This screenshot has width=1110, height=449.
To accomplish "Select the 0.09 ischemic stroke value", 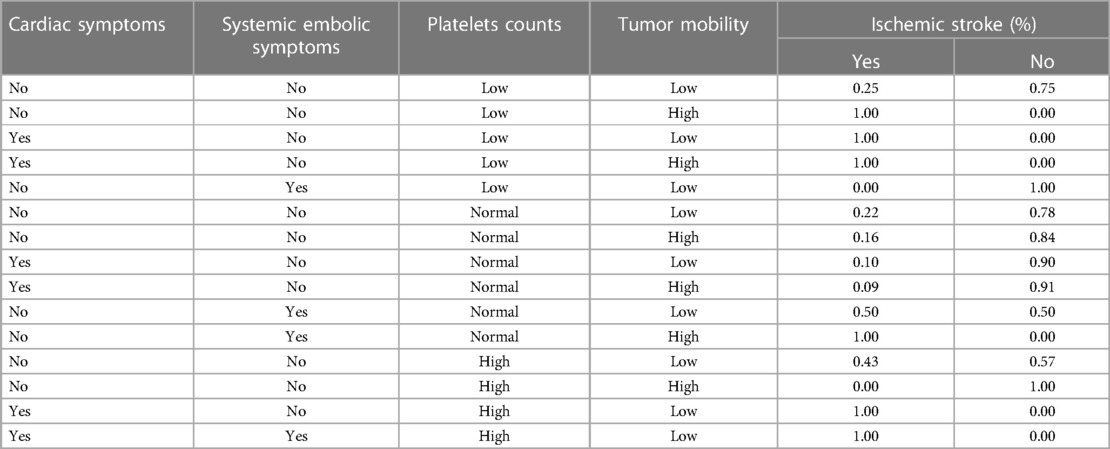I will (x=866, y=287).
